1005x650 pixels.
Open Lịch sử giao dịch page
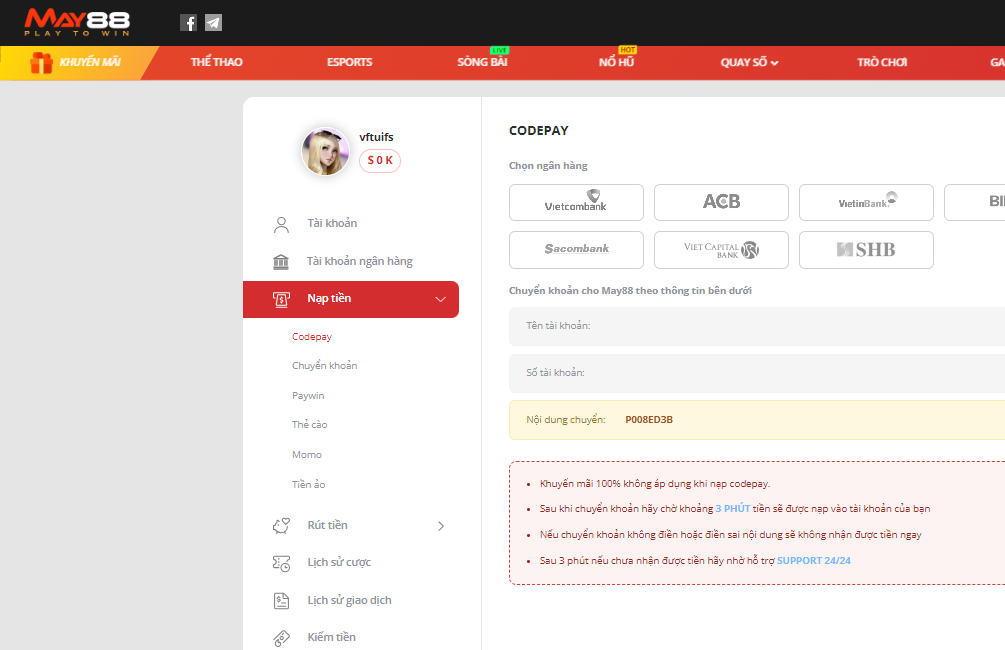click(349, 600)
